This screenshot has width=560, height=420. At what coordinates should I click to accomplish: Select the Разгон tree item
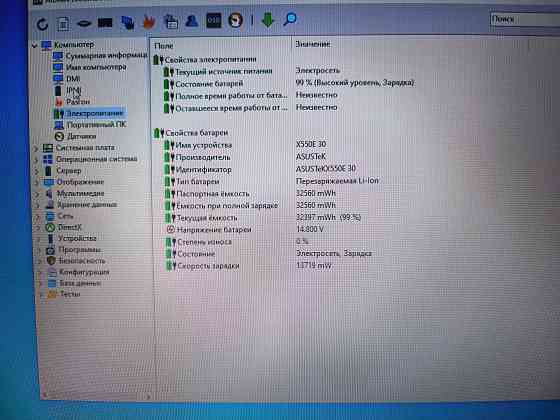72,102
